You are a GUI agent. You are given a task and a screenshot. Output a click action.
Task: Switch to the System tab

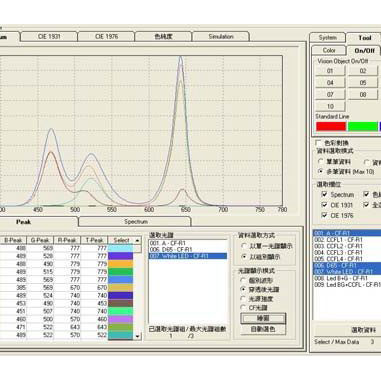(x=327, y=38)
